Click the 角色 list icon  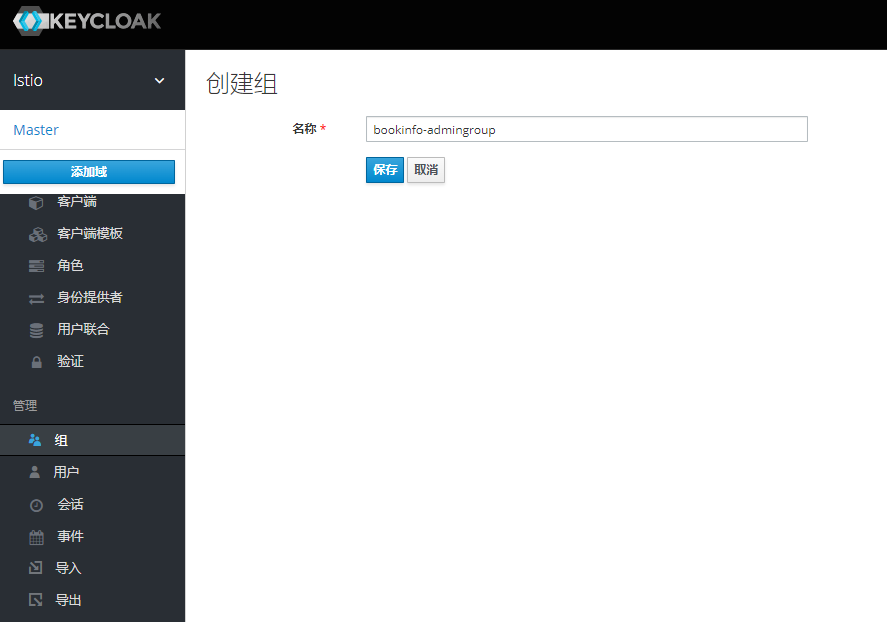[36, 266]
